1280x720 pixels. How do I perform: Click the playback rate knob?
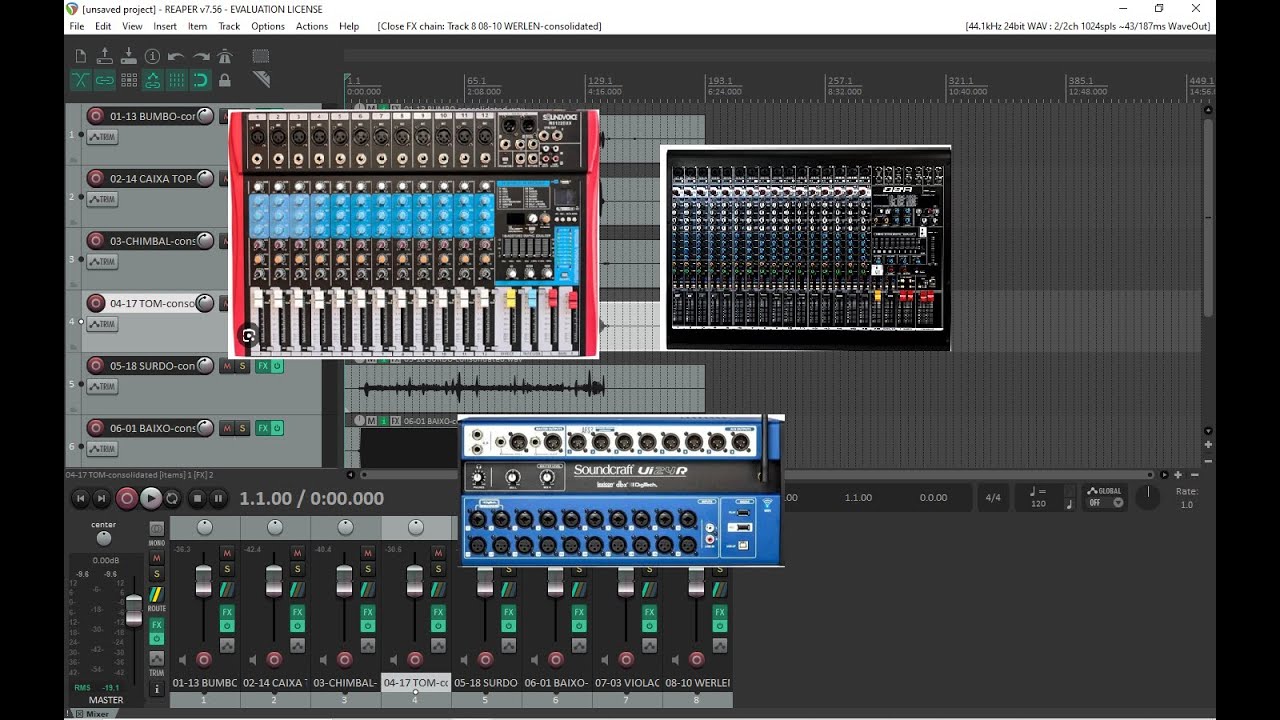pyautogui.click(x=1147, y=497)
